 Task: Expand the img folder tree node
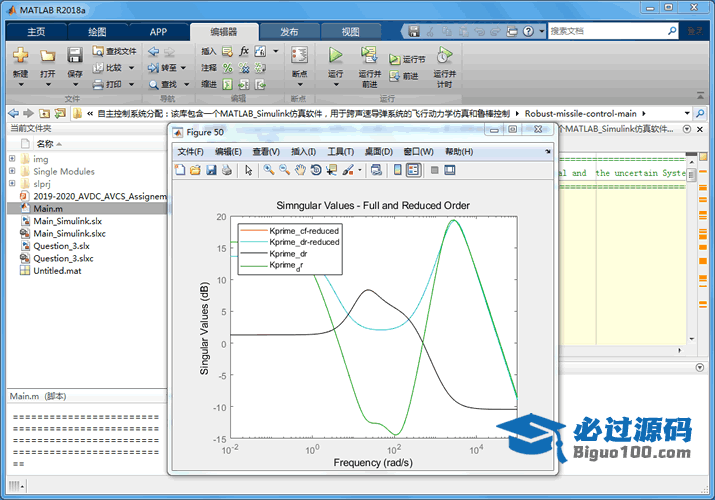12,159
